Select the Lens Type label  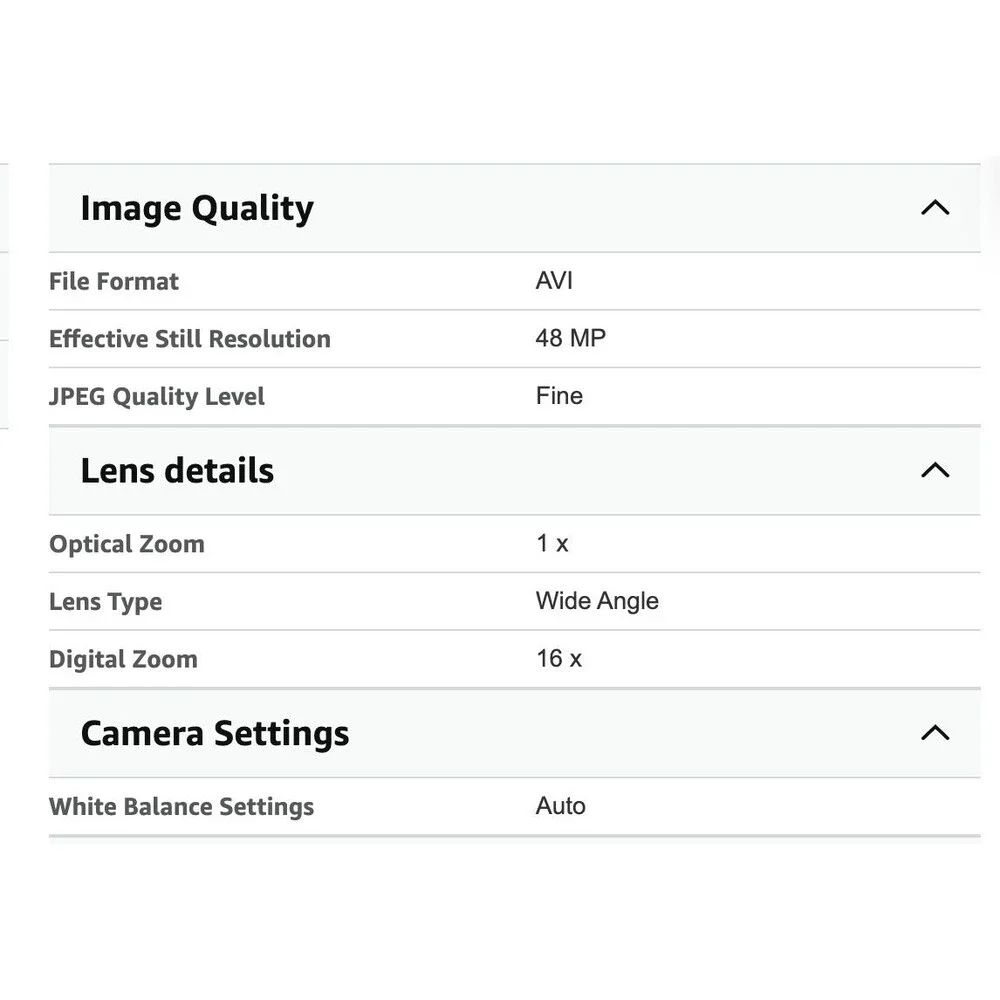pyautogui.click(x=106, y=602)
